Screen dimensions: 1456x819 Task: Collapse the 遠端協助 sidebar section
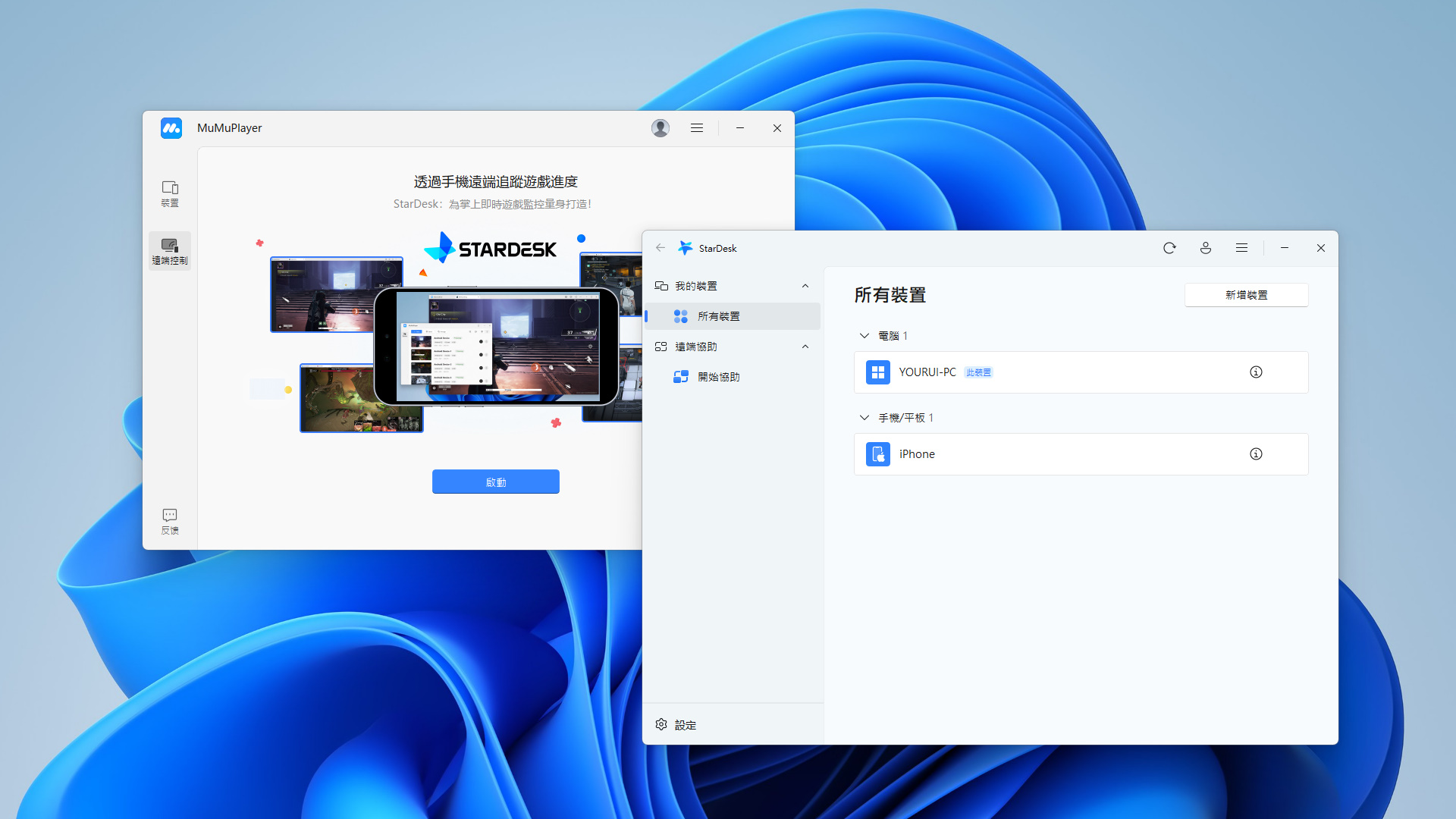point(805,347)
